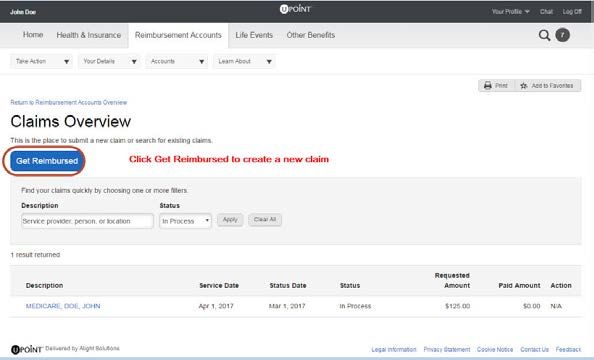Viewport: 594px width, 360px height.
Task: Click the Mar 1, 2017 status date
Action: click(287, 306)
